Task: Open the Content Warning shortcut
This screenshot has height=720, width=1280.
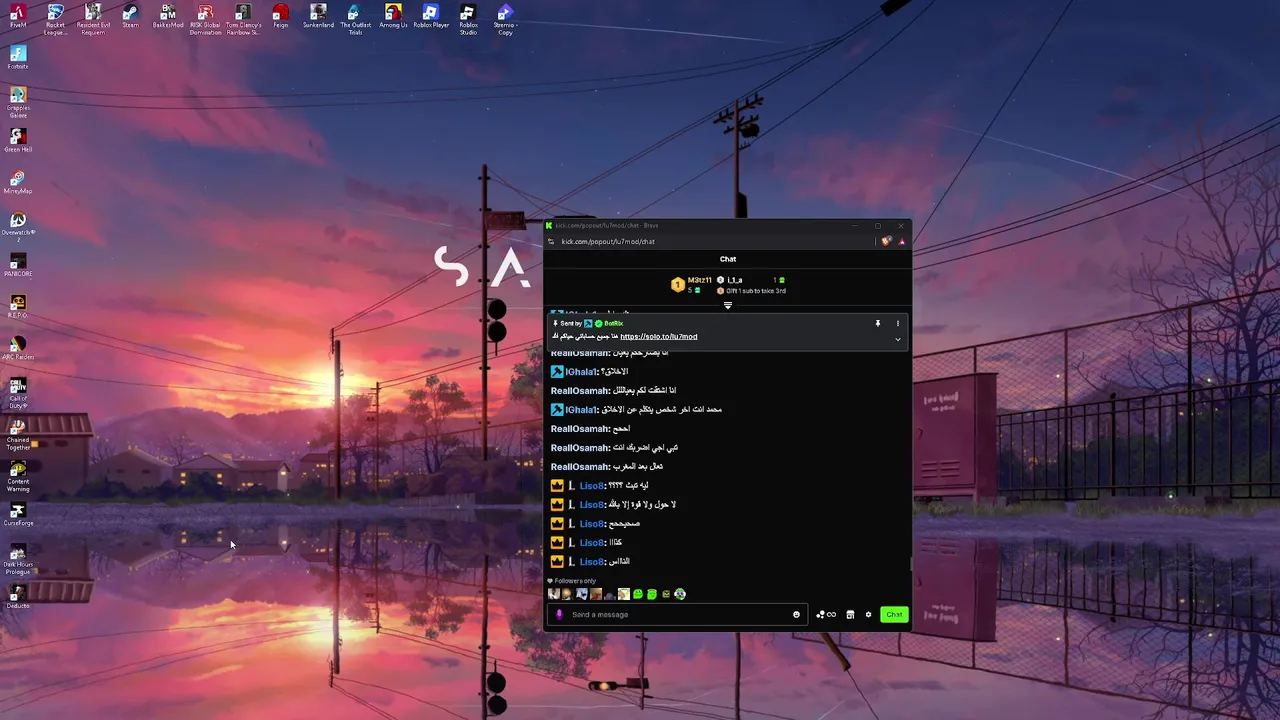Action: 18,477
